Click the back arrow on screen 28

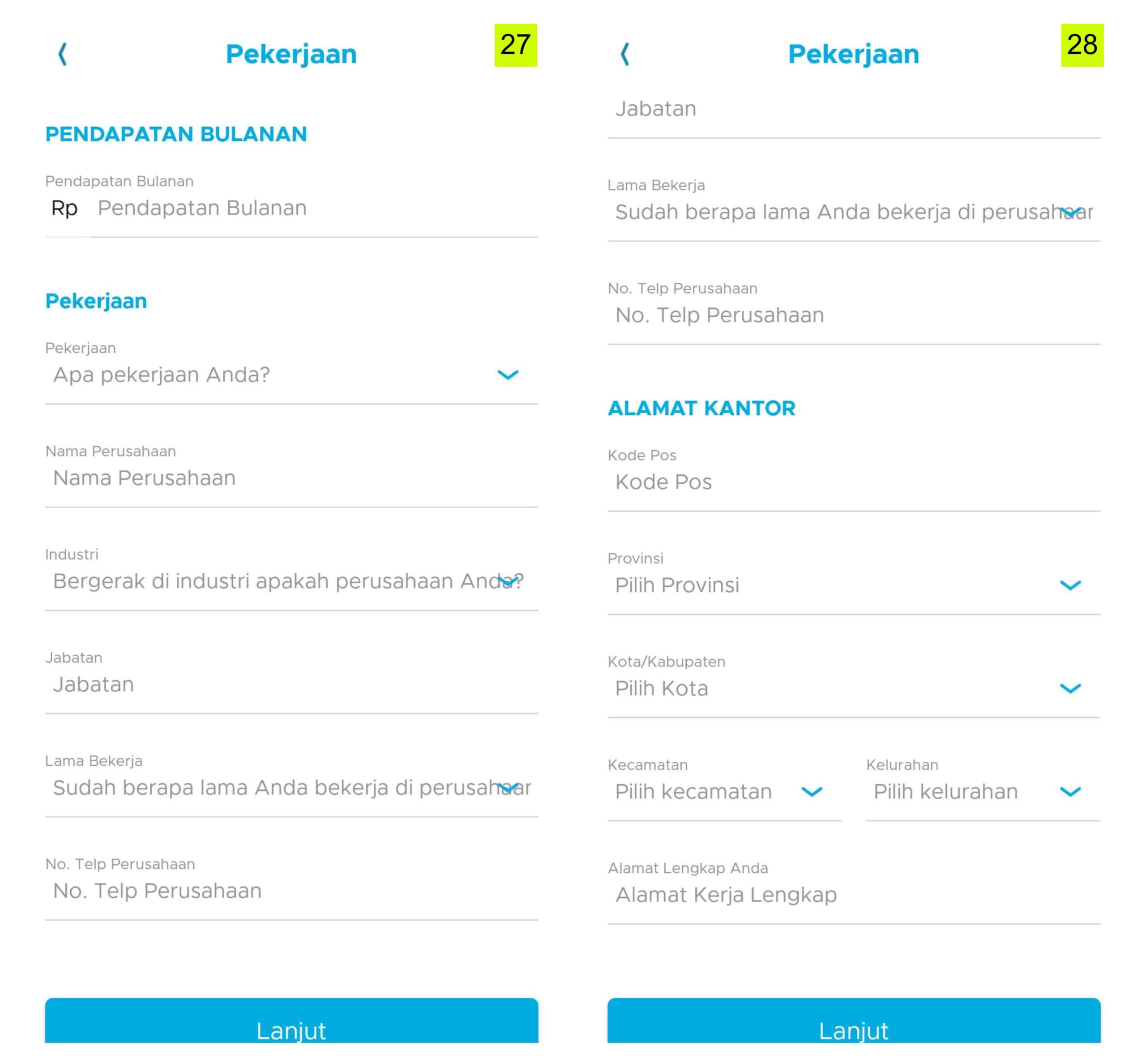tap(624, 55)
